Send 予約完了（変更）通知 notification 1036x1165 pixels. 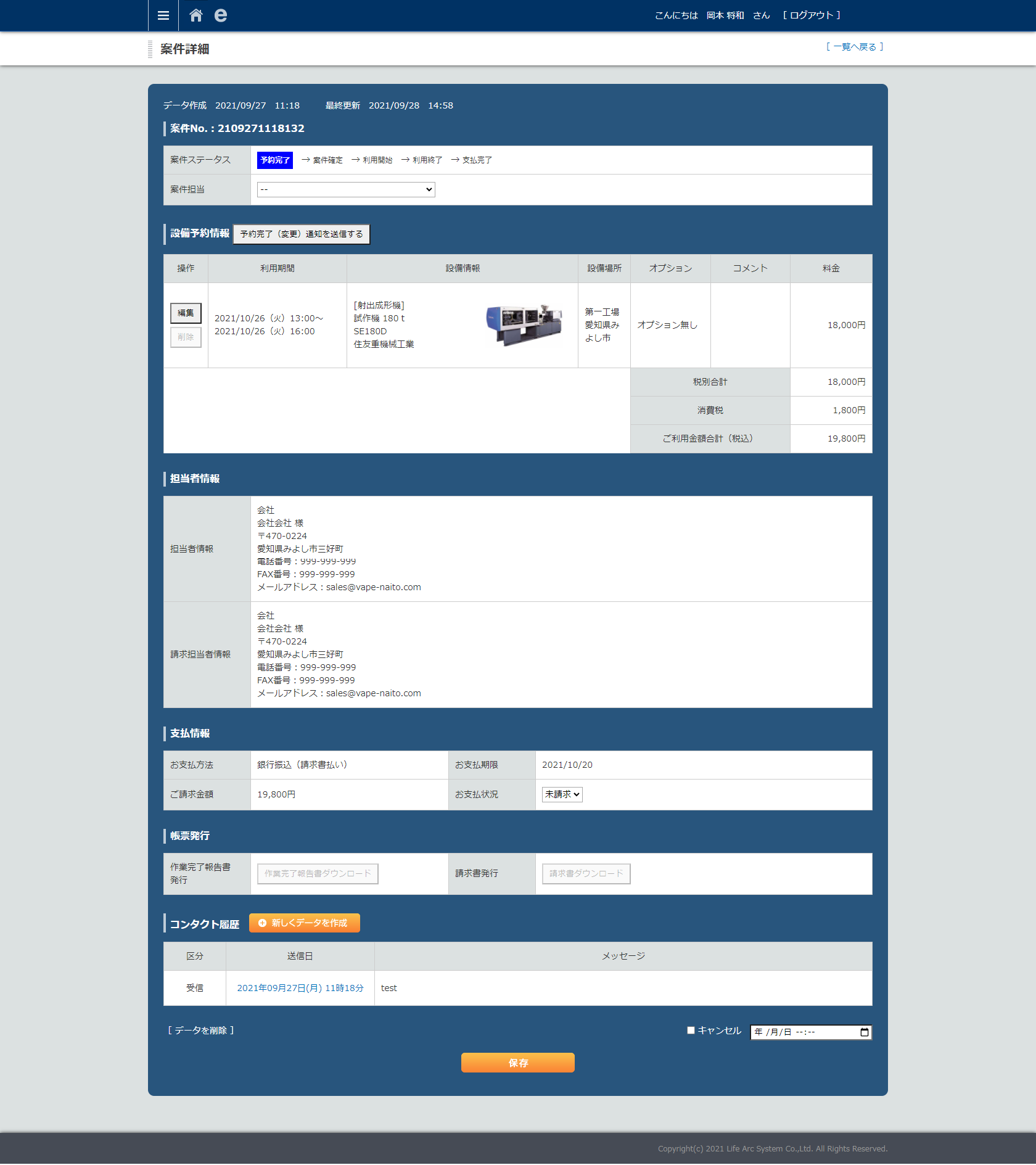pyautogui.click(x=302, y=234)
